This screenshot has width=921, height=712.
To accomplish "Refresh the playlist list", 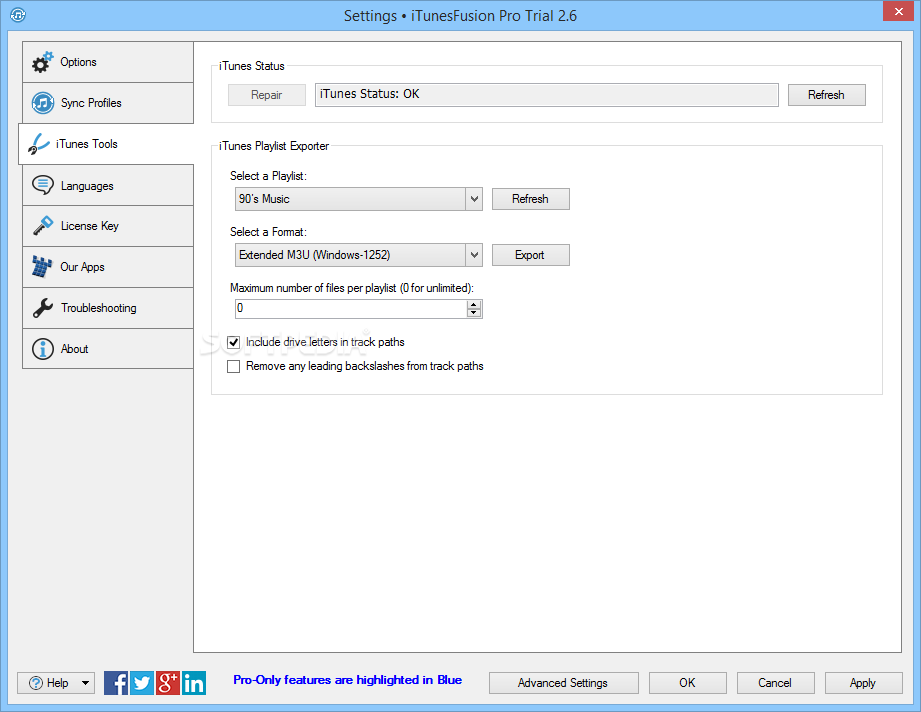I will tap(530, 199).
